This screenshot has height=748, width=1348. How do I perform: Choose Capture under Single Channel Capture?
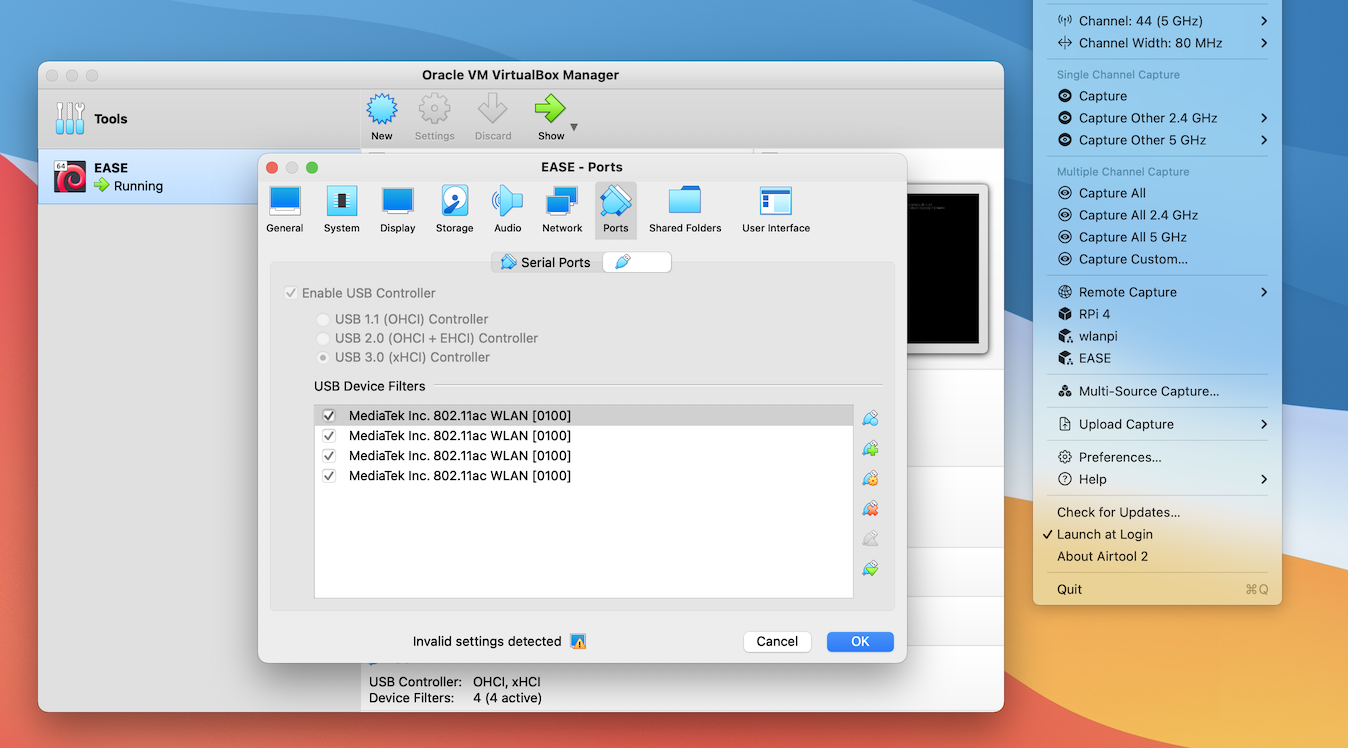1157,96
